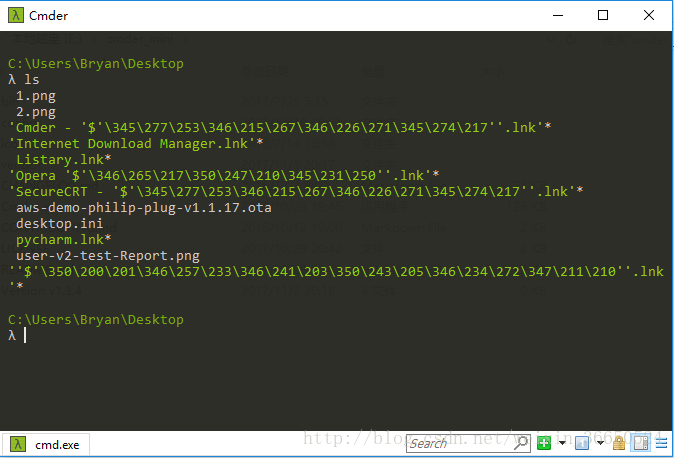Click the magnifier icon in search box
Image resolution: width=674 pixels, height=458 pixels.
[x=521, y=443]
